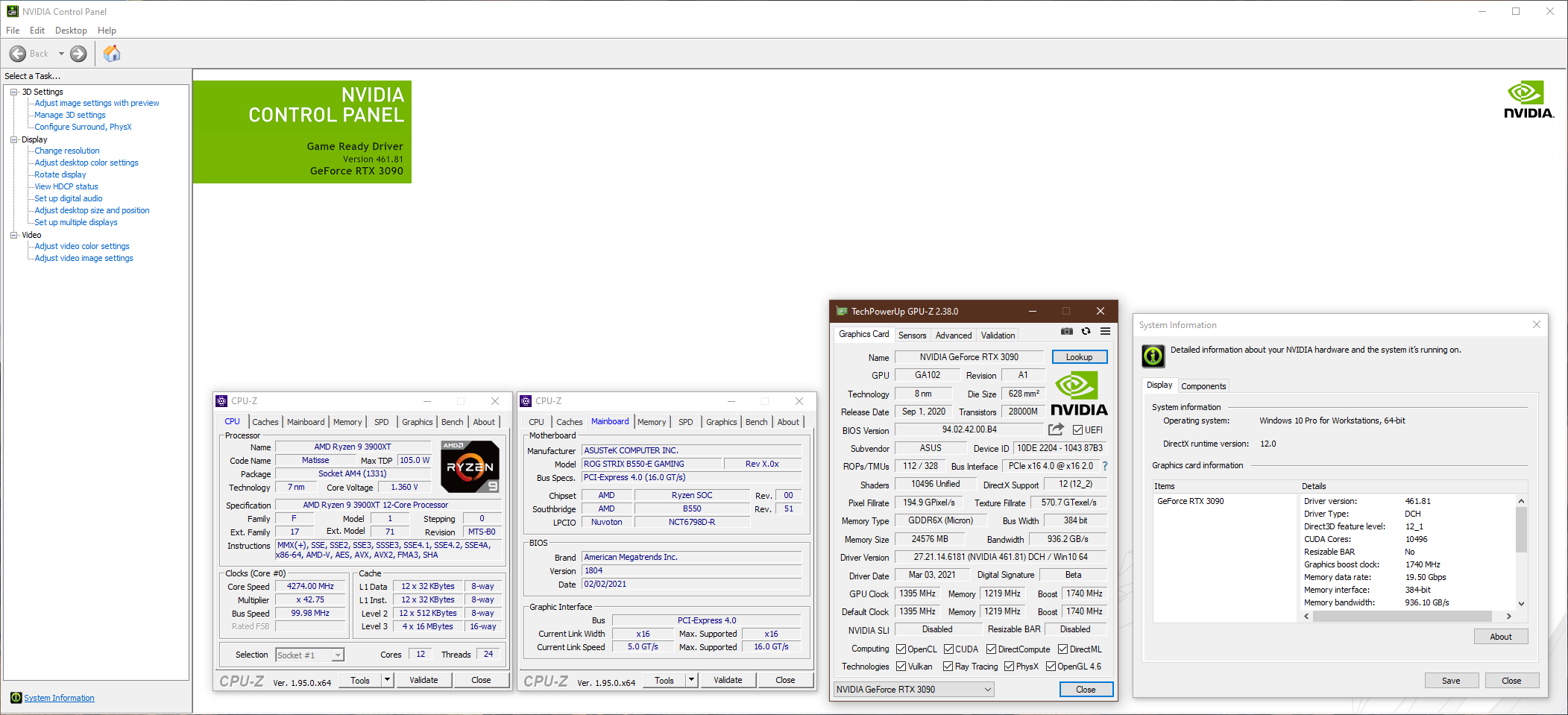
Task: Open the Tools dropdown arrow in the CPU-tab CPU-Z window
Action: [x=387, y=680]
